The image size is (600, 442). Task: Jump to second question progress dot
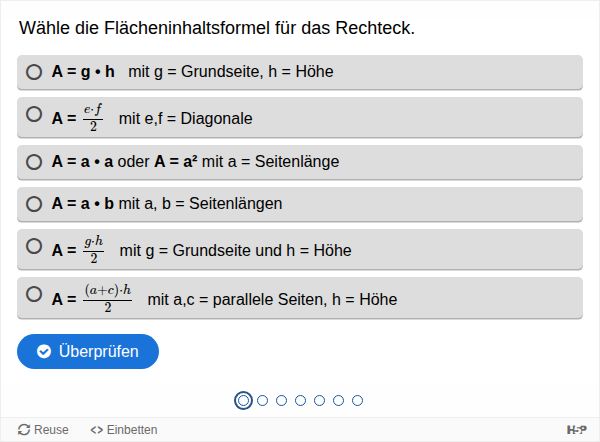click(x=262, y=400)
